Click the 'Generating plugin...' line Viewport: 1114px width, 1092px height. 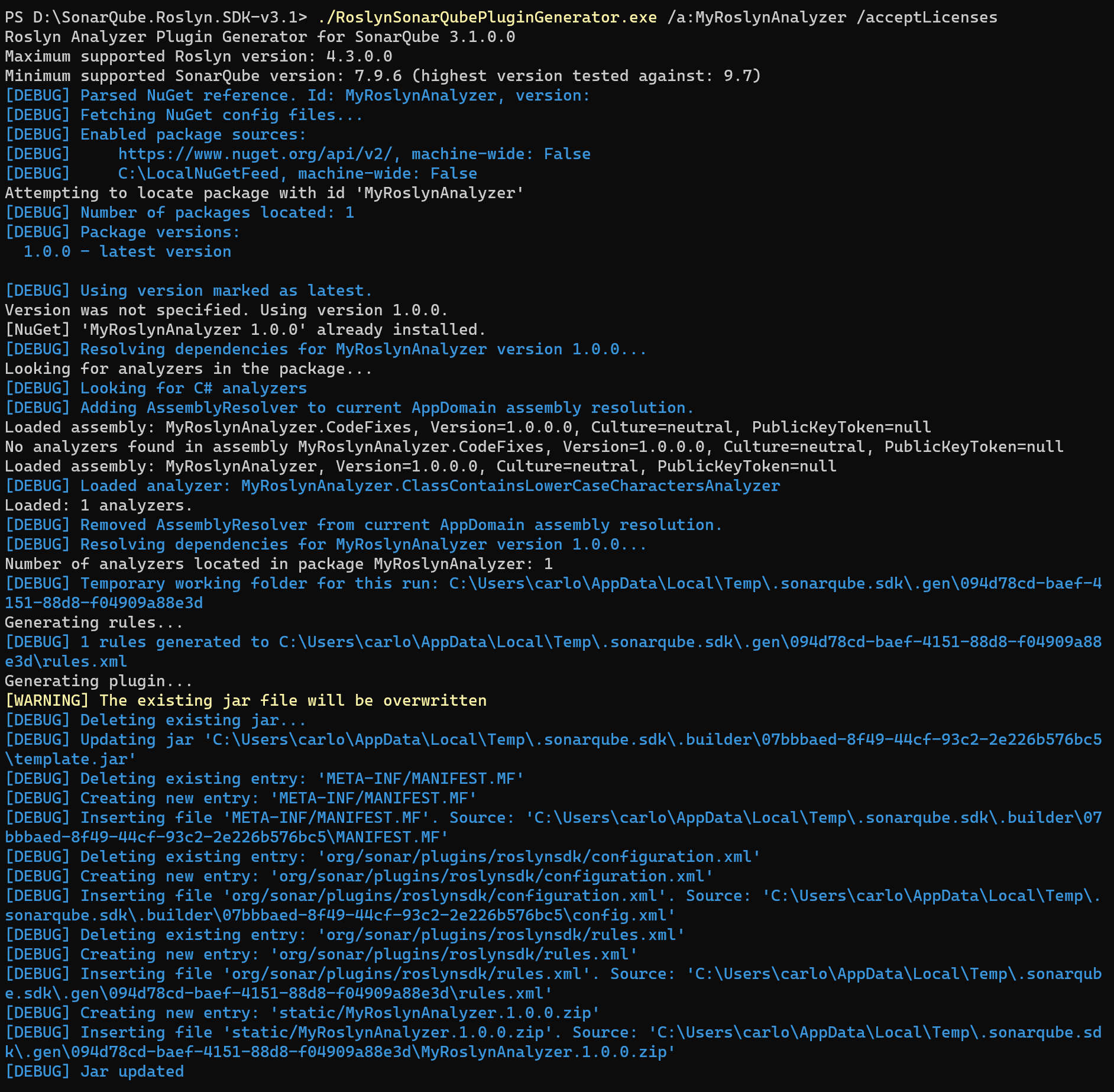[x=99, y=681]
